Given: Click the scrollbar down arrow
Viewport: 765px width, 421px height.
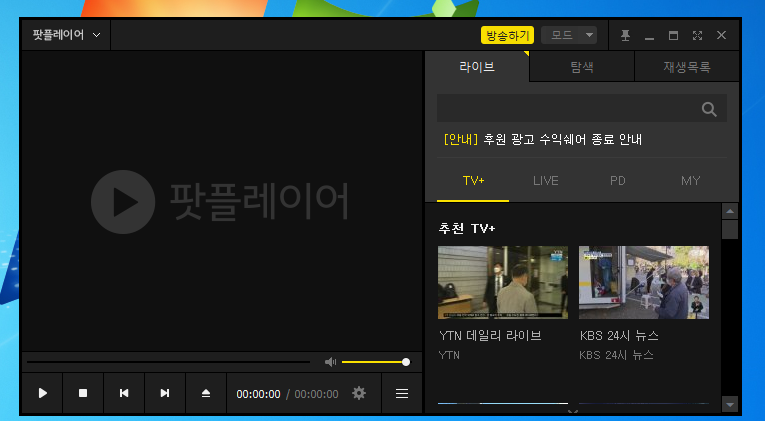Looking at the screenshot, I should (730, 404).
